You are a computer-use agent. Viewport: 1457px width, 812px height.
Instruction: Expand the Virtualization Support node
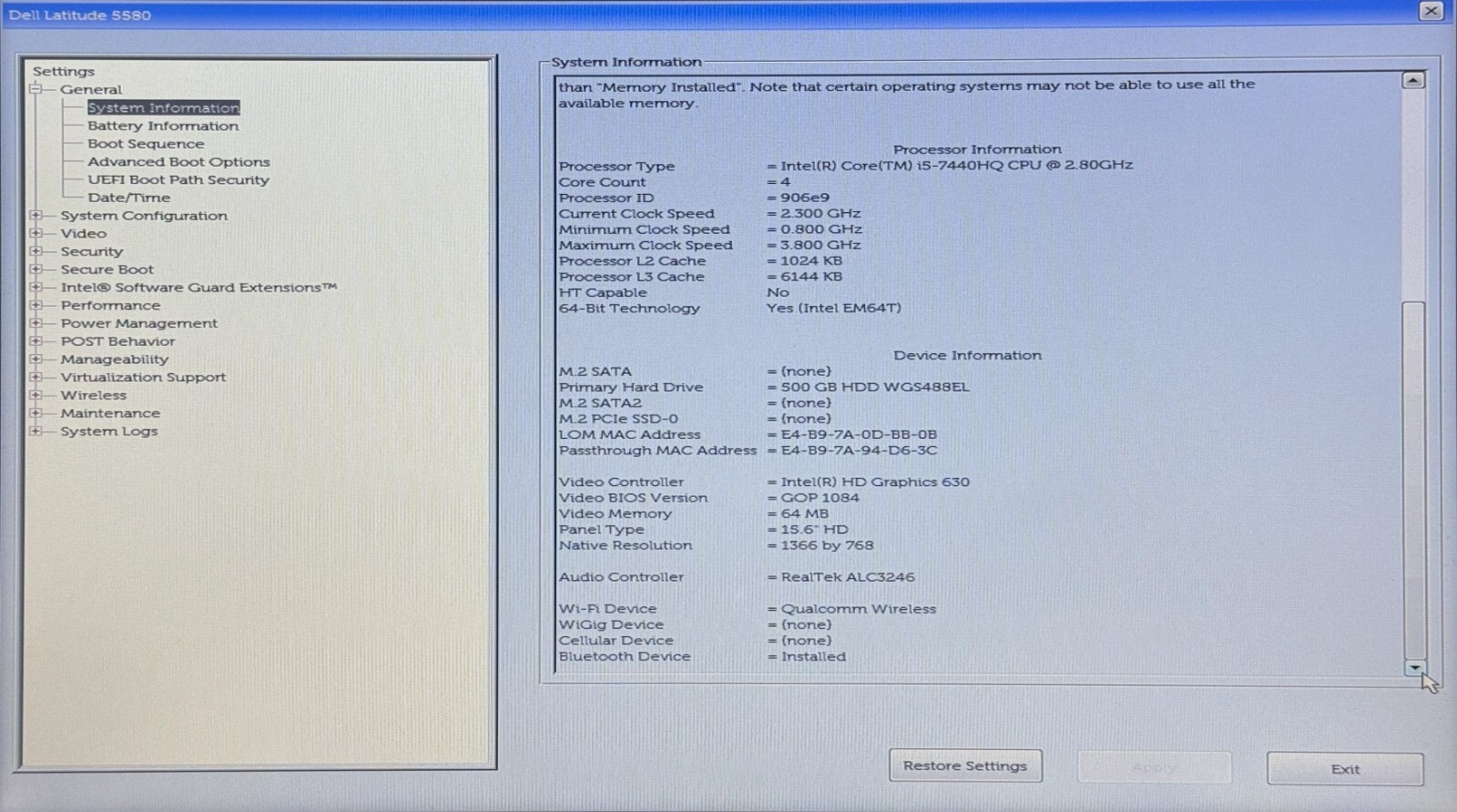point(36,377)
